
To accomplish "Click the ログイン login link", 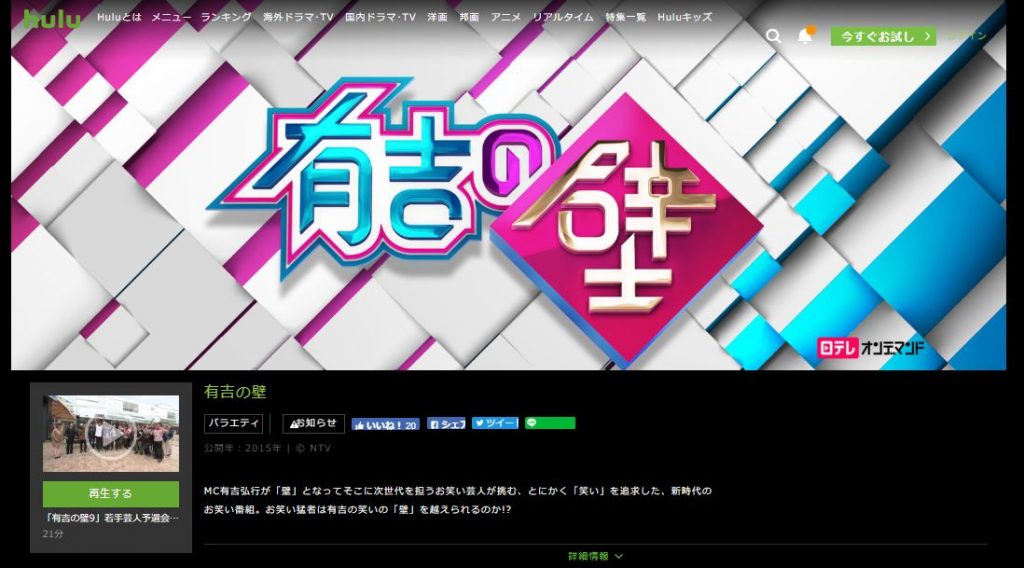I will click(967, 35).
